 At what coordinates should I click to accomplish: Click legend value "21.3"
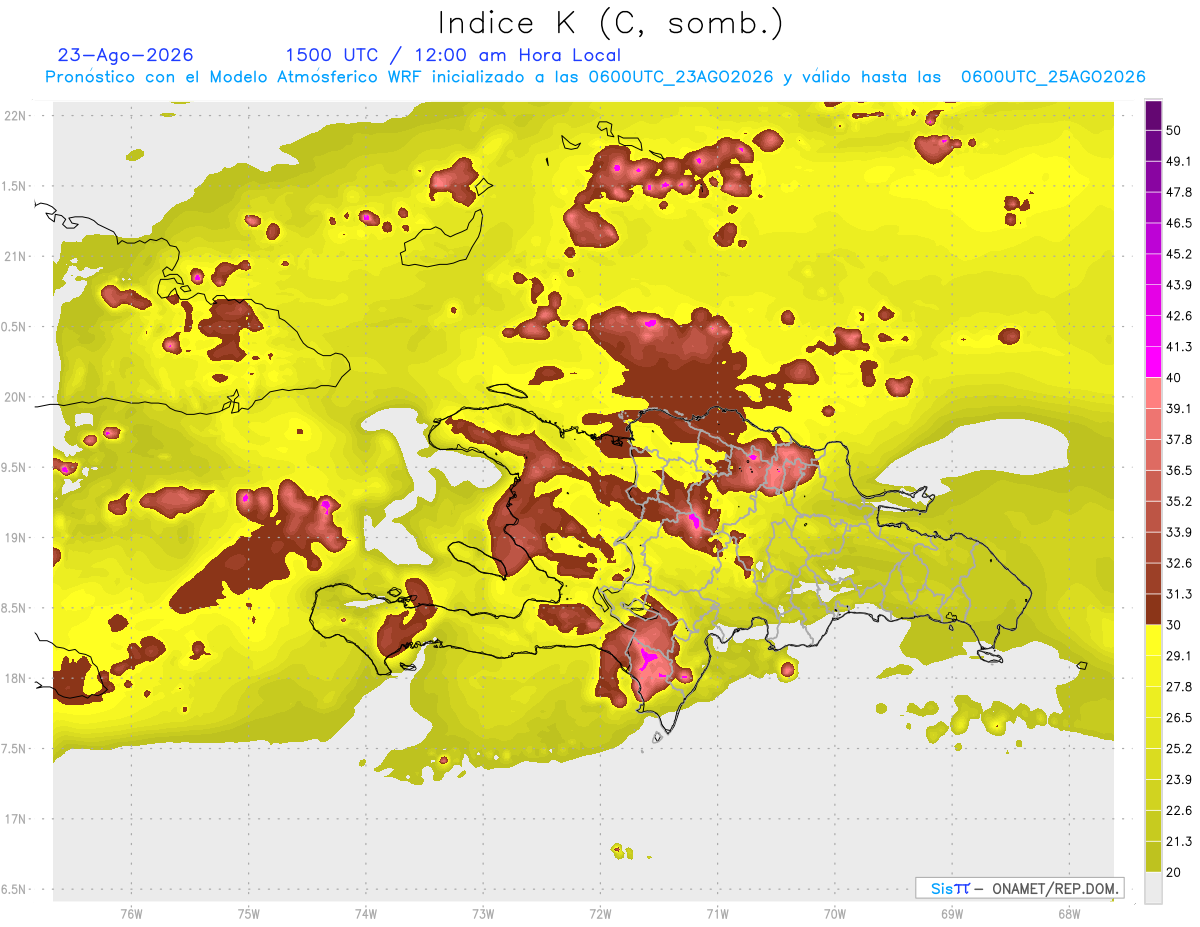click(x=1179, y=842)
